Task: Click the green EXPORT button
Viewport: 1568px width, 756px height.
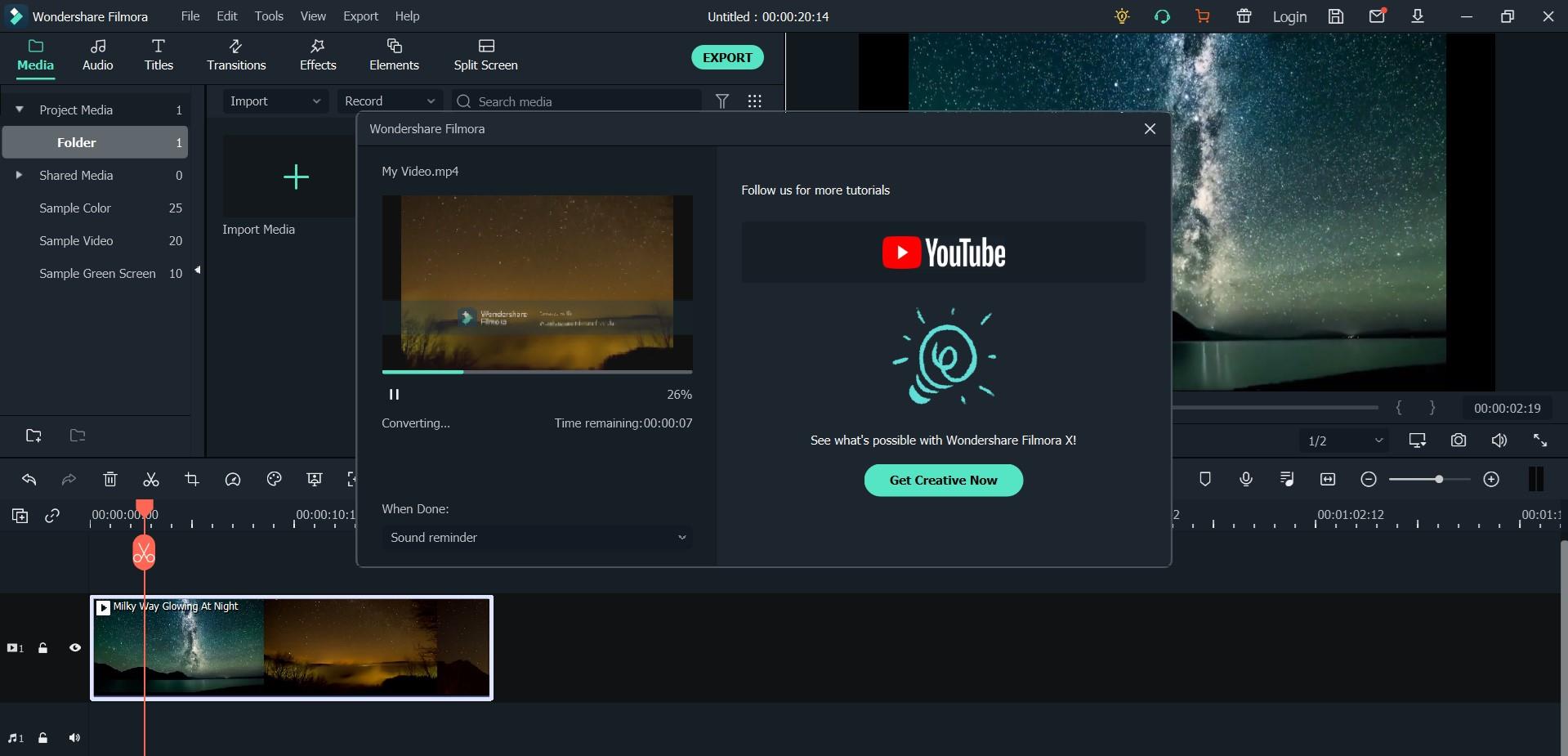Action: click(727, 57)
